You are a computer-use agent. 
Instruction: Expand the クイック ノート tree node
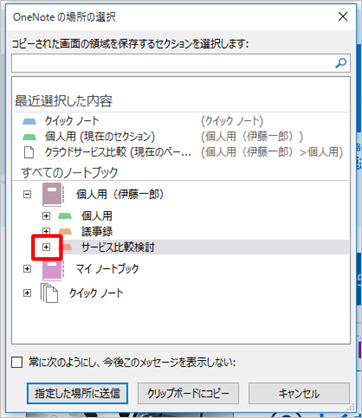(27, 293)
